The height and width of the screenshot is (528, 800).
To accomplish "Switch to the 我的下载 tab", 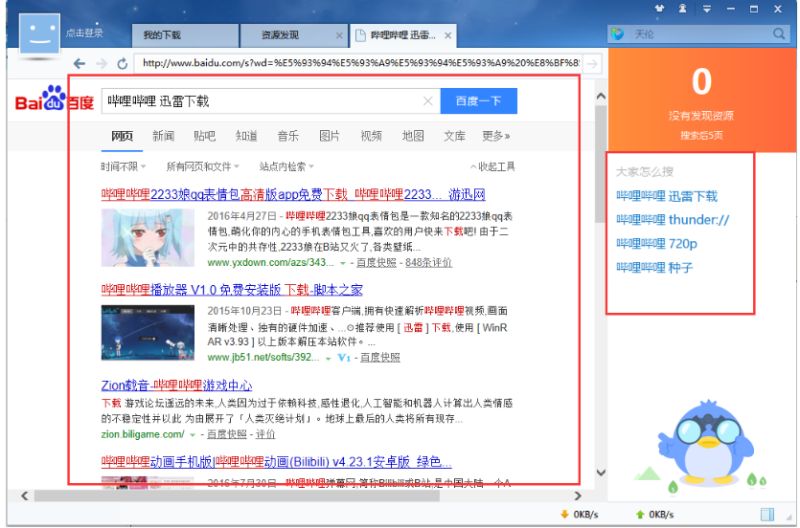I will [185, 35].
